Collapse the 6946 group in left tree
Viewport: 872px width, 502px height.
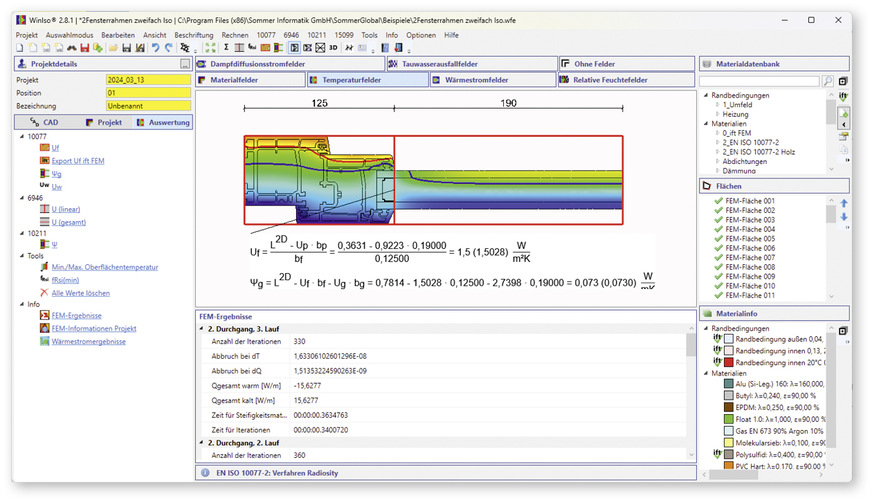[x=22, y=197]
